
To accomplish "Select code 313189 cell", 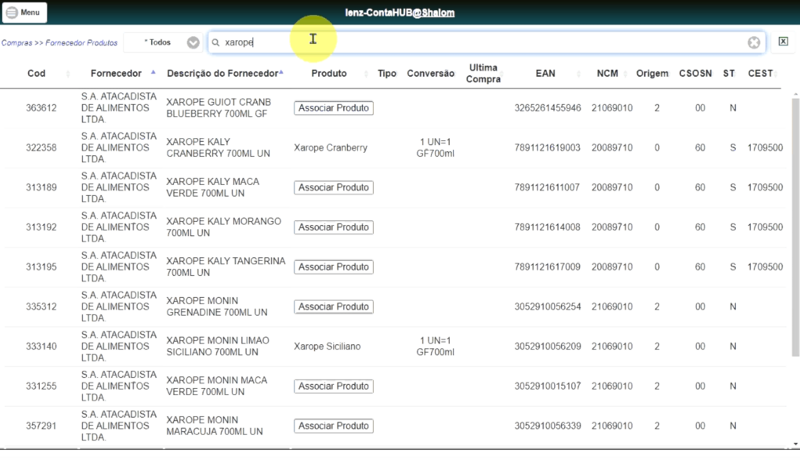I will (41, 188).
